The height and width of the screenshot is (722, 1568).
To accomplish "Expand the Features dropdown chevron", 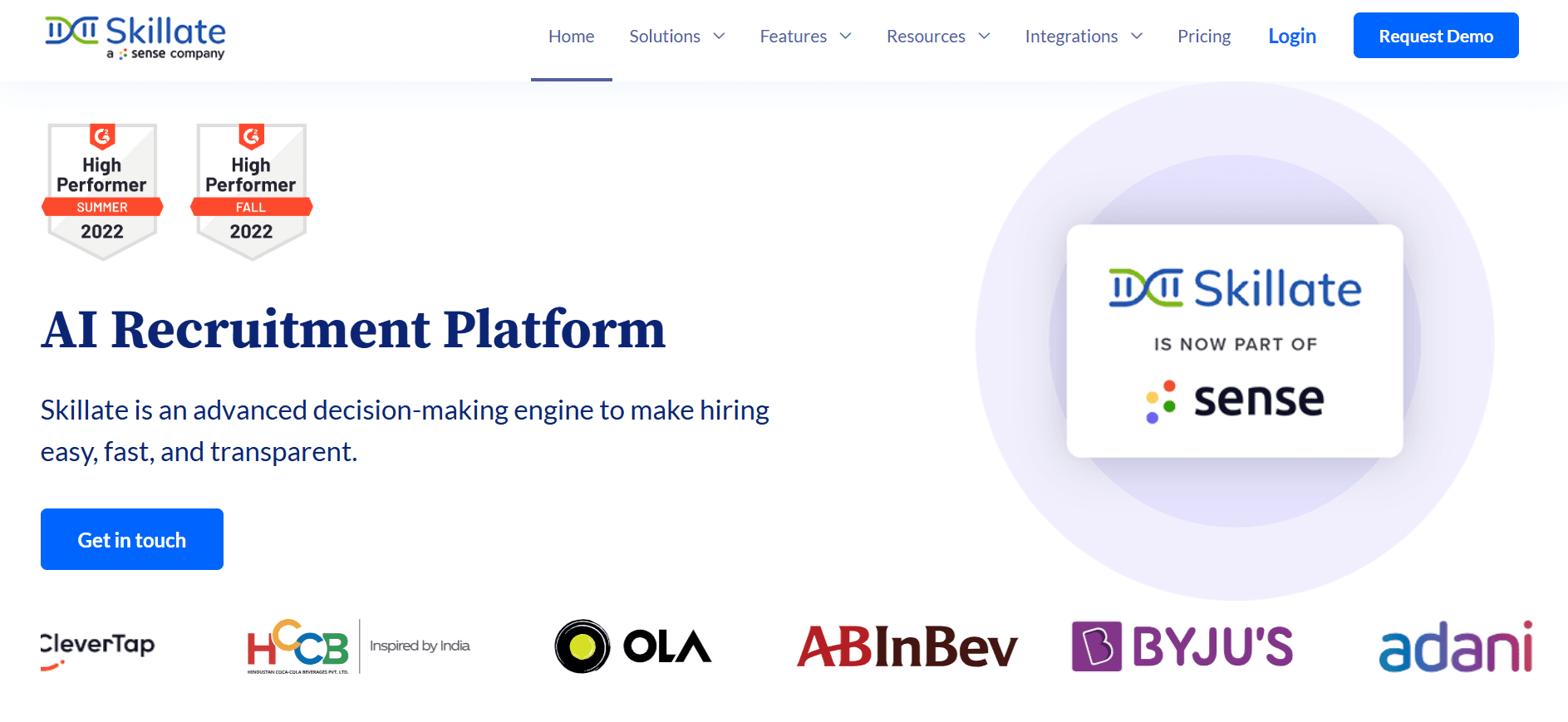I will (x=846, y=36).
